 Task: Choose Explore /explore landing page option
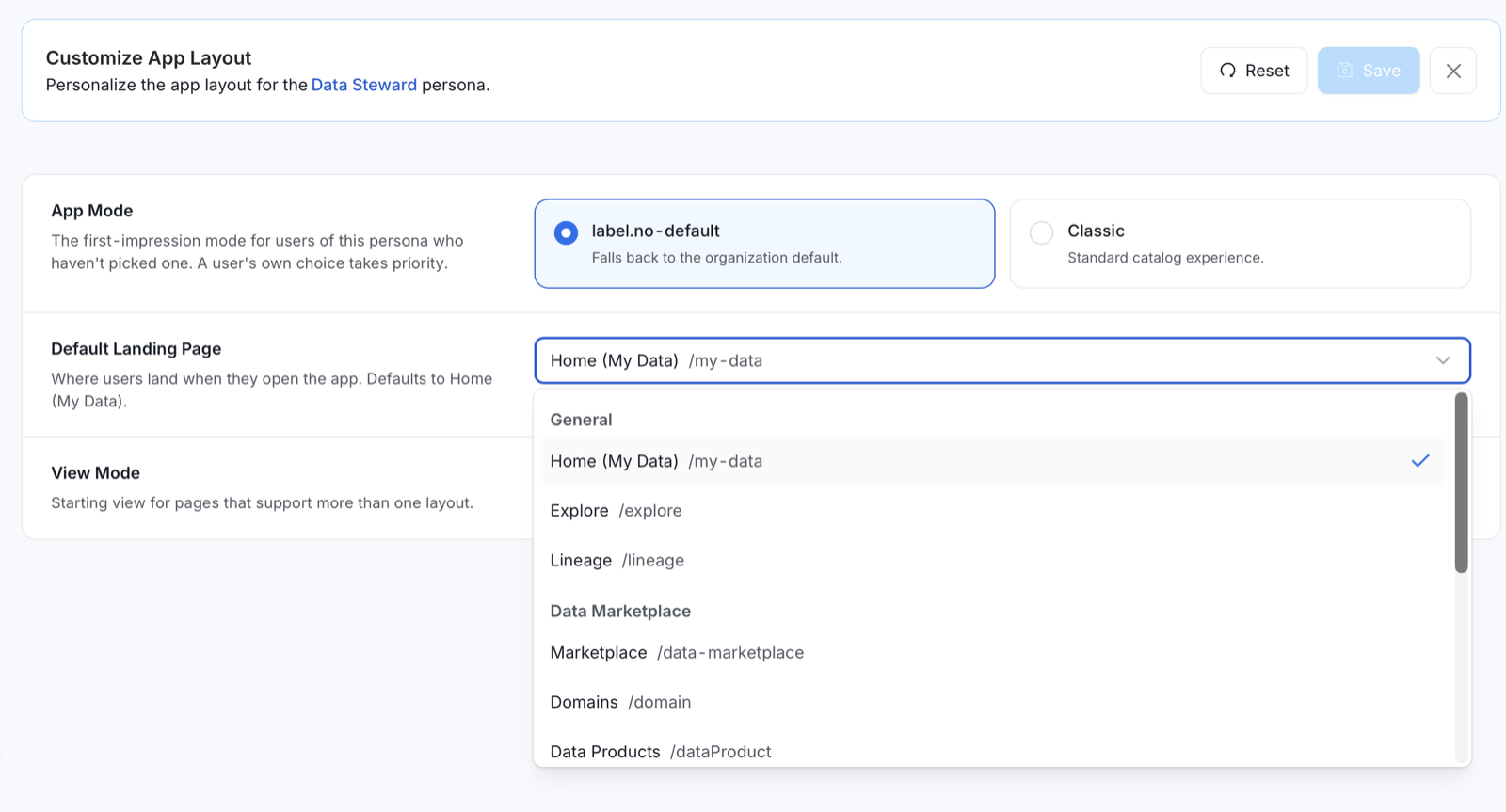click(992, 511)
